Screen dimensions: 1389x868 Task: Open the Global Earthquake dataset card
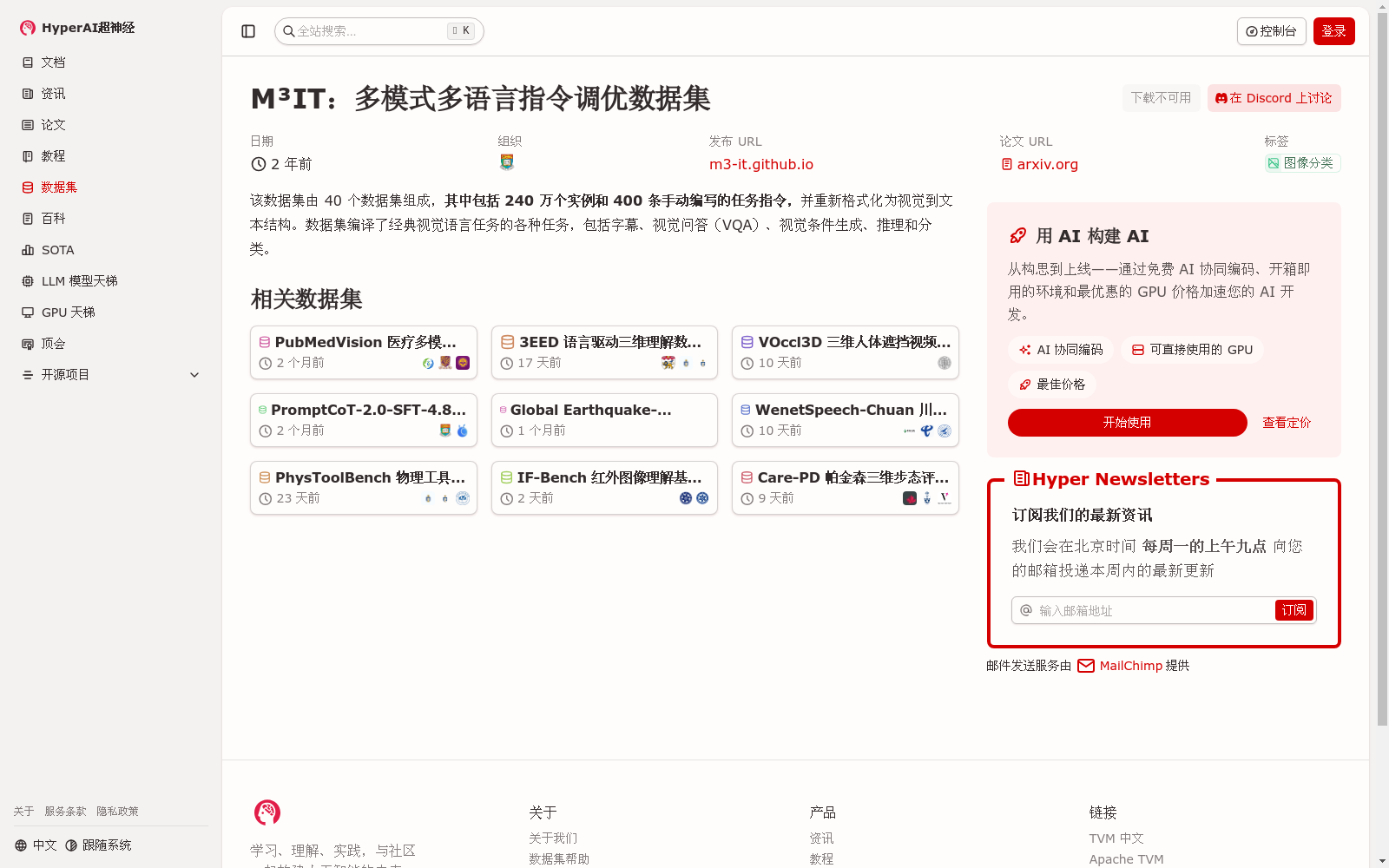604,420
